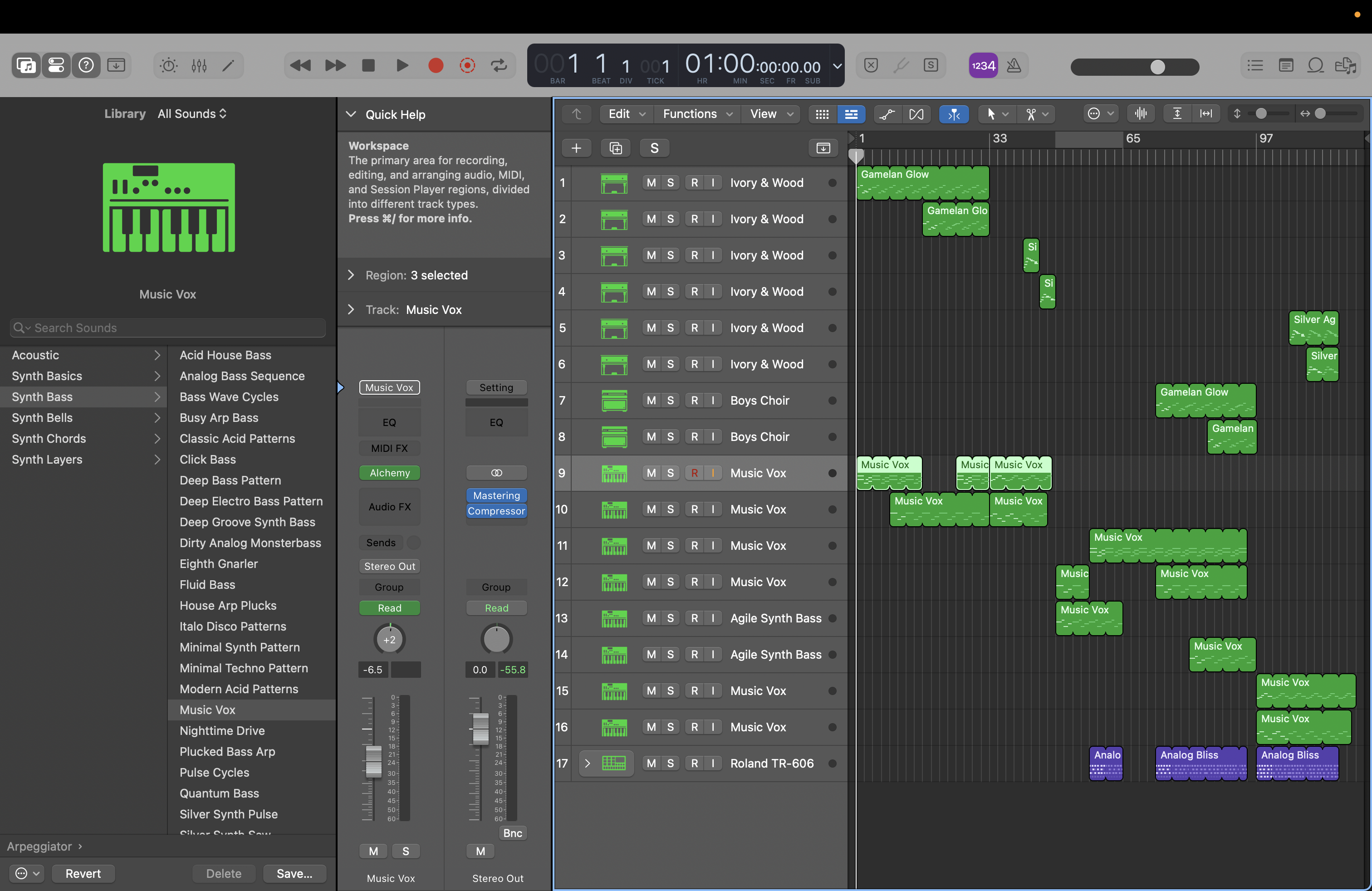This screenshot has width=1372, height=891.
Task: Click the Duplicate Track icon
Action: pyautogui.click(x=615, y=148)
